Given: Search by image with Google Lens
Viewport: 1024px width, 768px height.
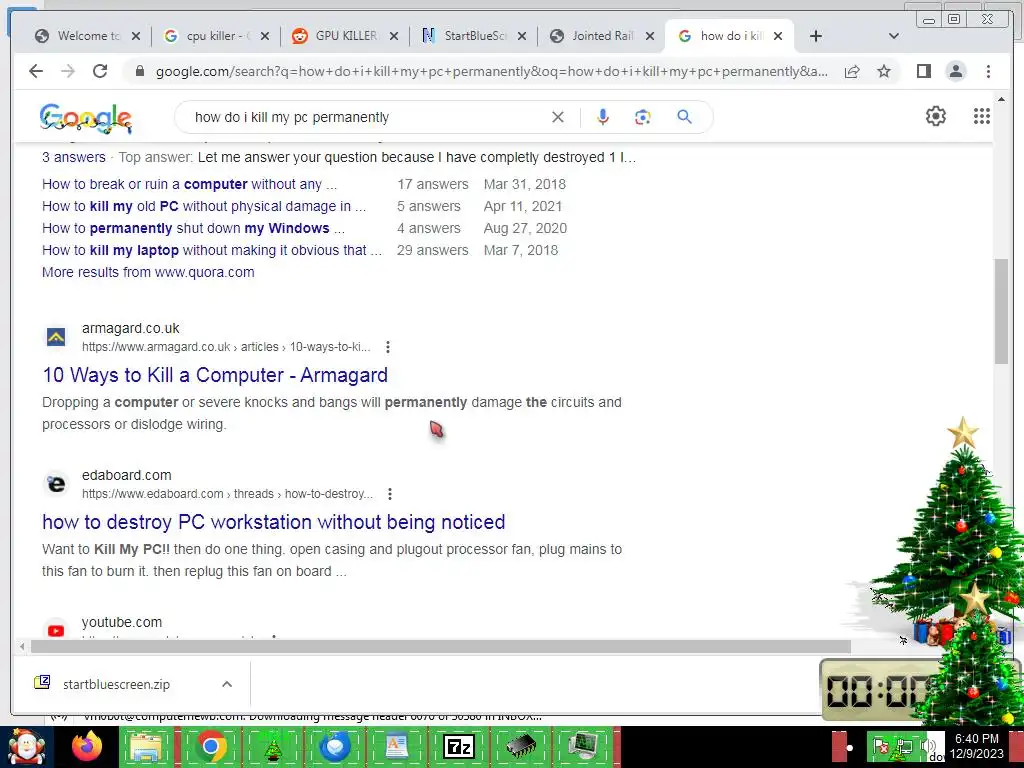Looking at the screenshot, I should (643, 117).
